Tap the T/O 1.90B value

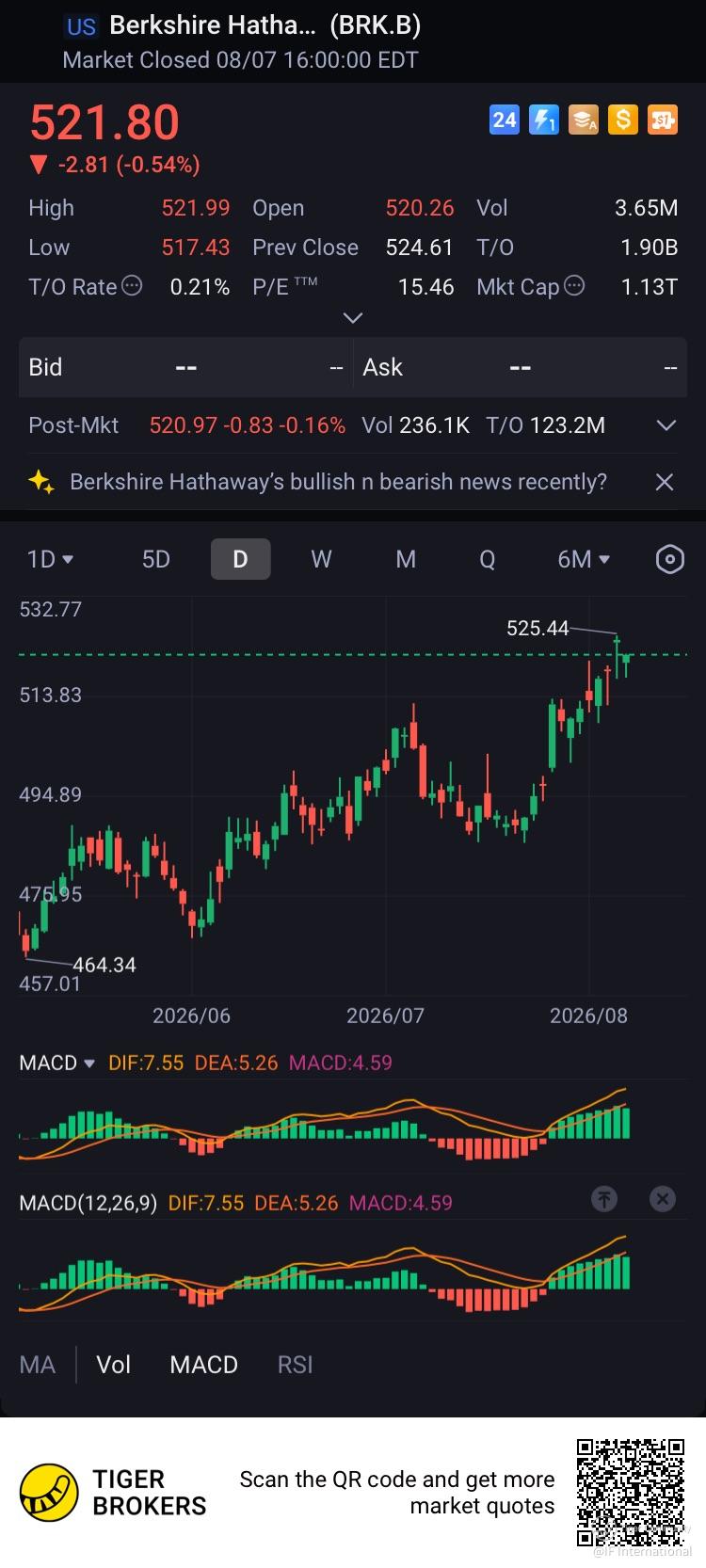(x=650, y=248)
